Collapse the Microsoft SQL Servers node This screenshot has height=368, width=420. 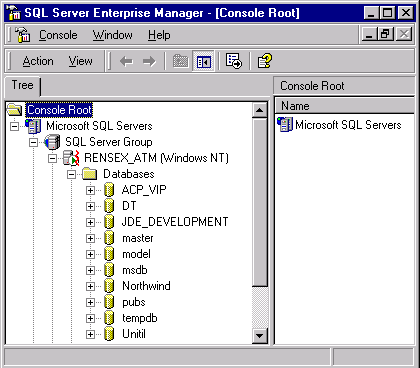pos(14,126)
